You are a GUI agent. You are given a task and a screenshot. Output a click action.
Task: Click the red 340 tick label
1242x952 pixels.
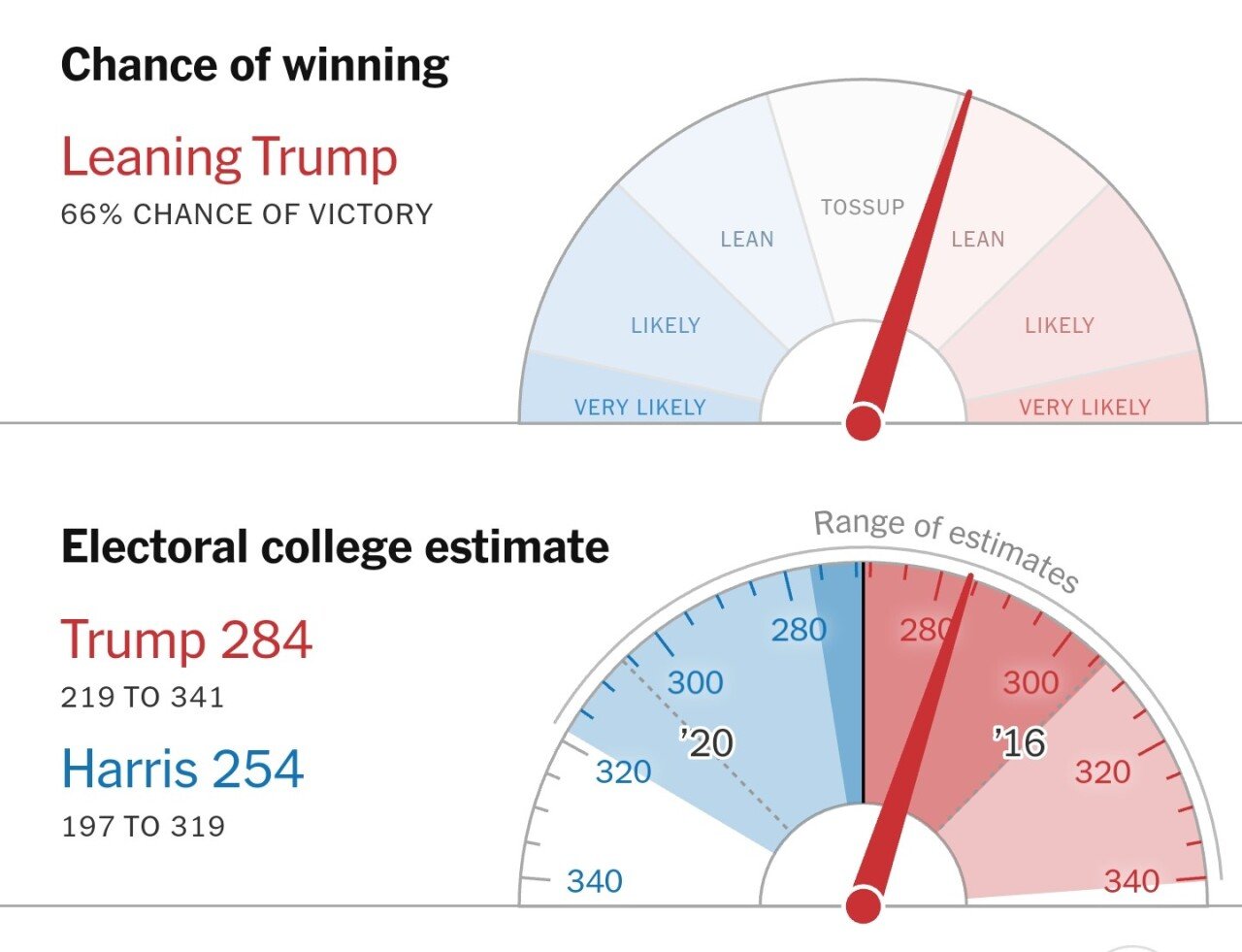click(x=1131, y=881)
